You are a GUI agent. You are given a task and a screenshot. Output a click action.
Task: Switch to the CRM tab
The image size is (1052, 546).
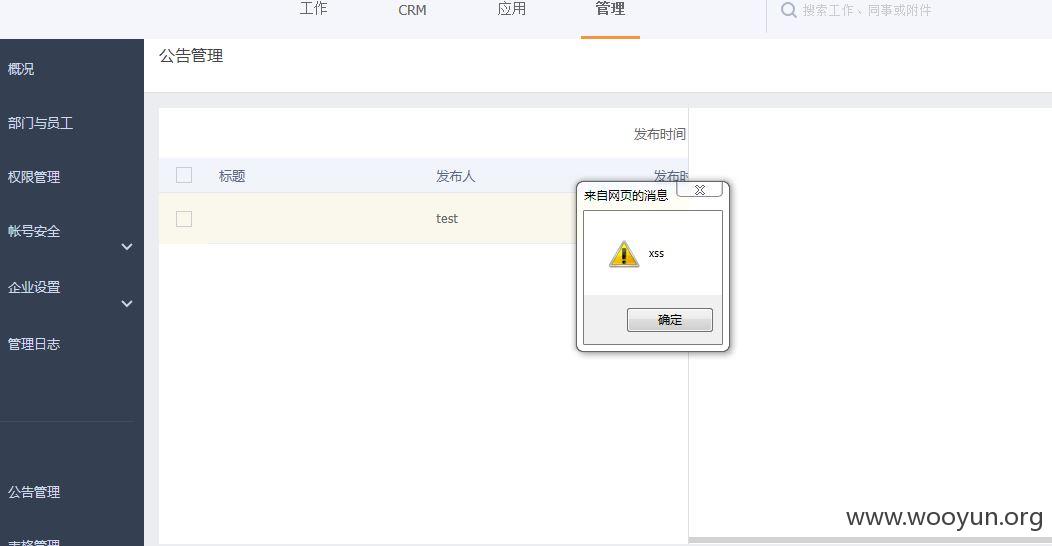tap(412, 10)
